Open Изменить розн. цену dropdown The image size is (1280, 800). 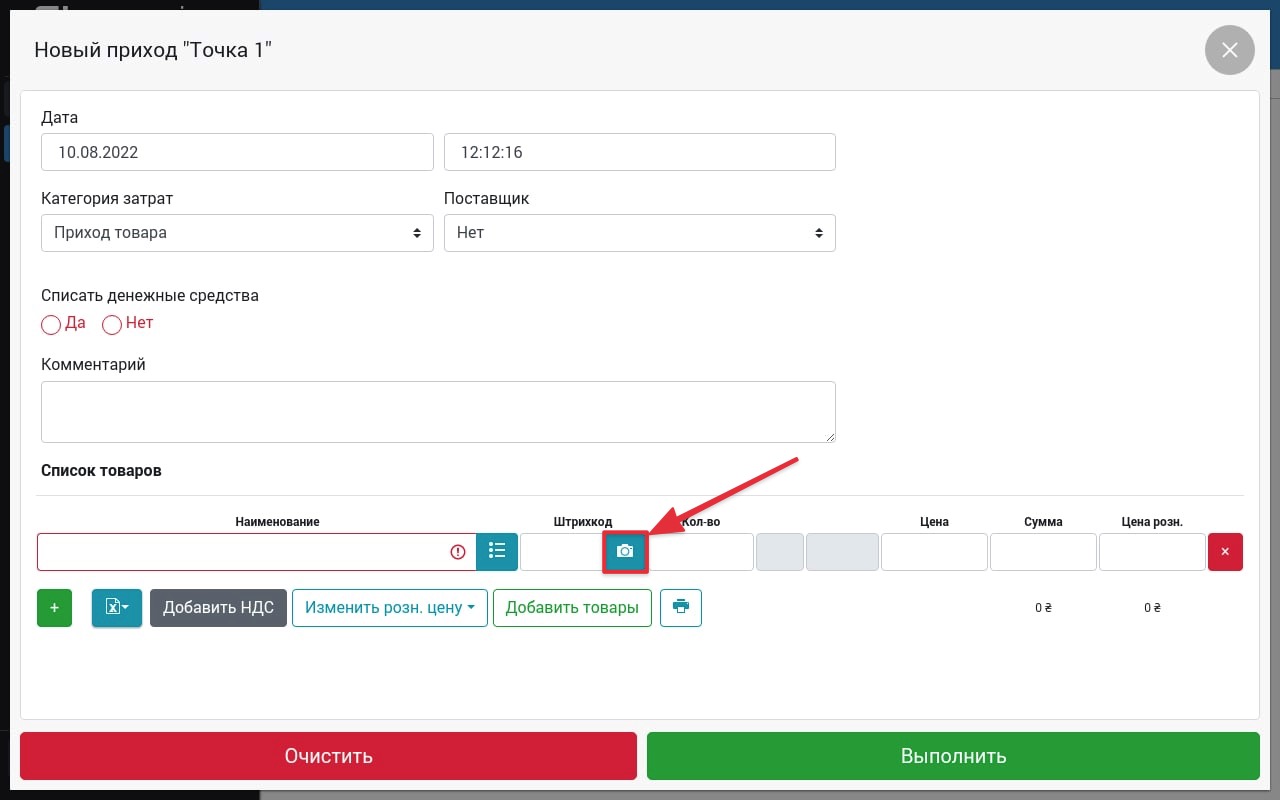389,608
